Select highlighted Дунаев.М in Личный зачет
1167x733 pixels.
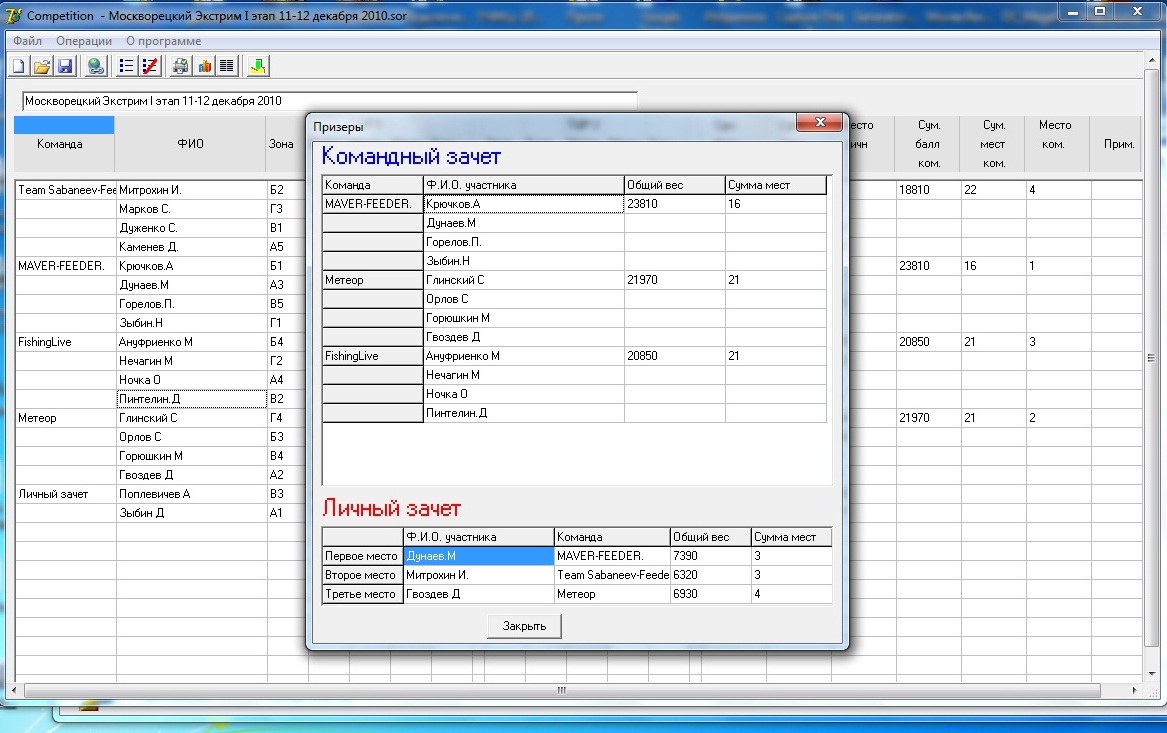479,556
